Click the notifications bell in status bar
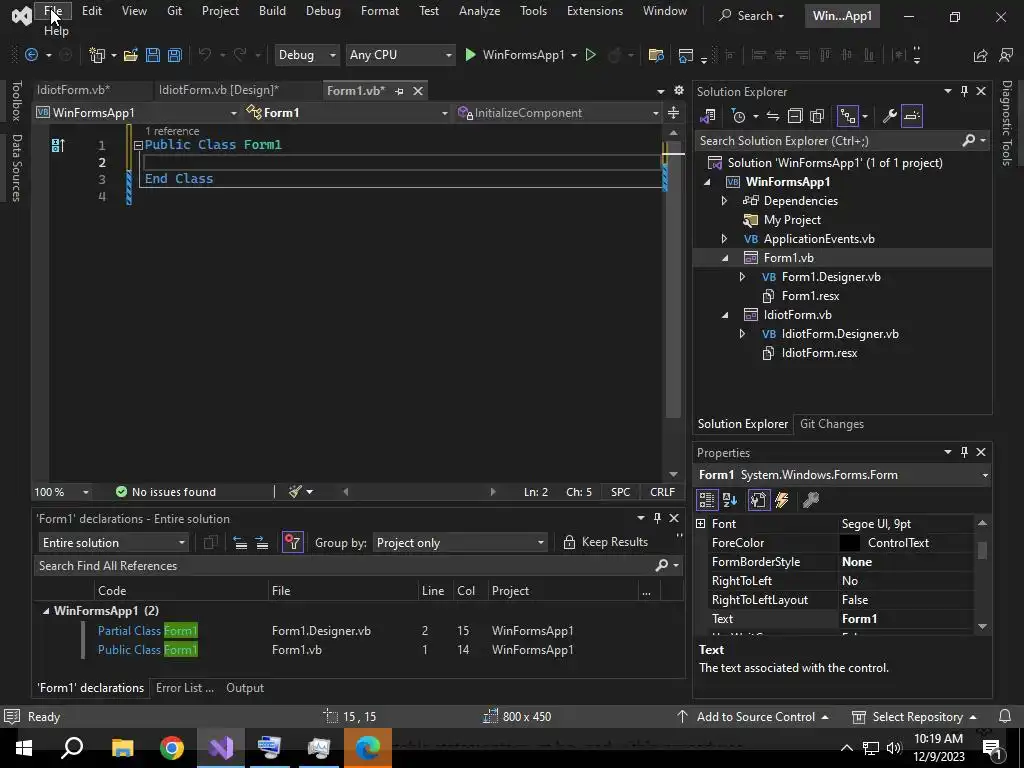Screen dimensions: 1024x768 (1005, 716)
